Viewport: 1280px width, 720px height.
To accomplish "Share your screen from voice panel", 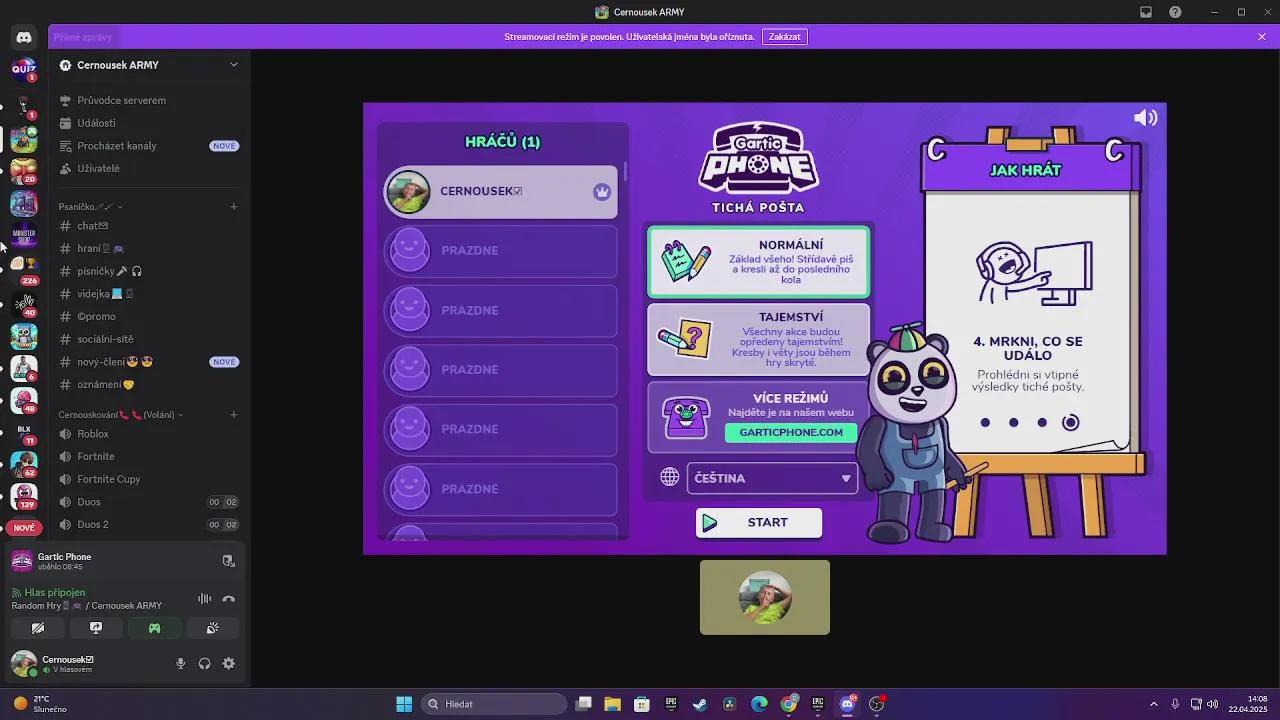I will 96,628.
